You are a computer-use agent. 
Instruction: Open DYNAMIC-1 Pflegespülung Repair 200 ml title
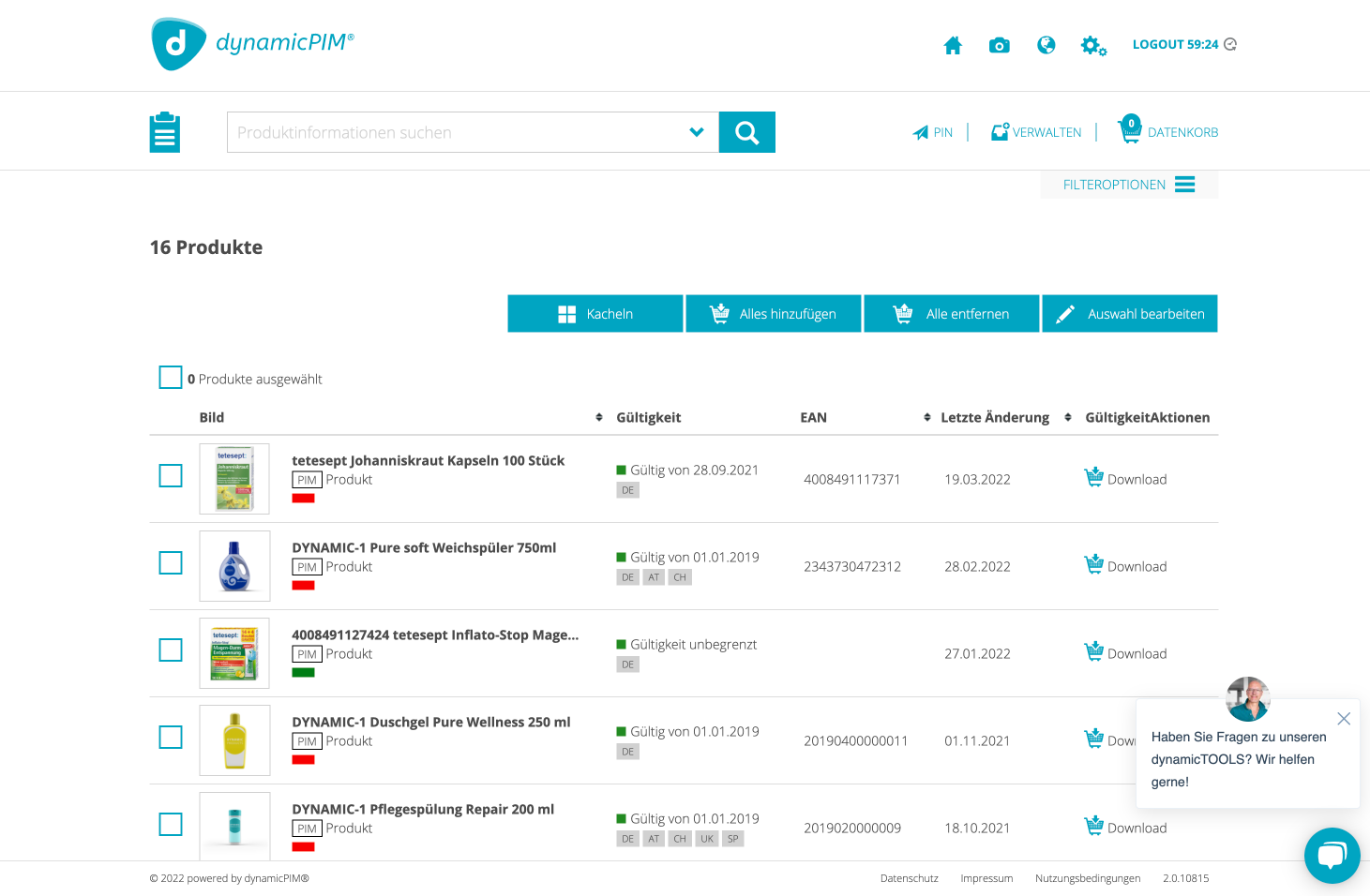click(423, 809)
